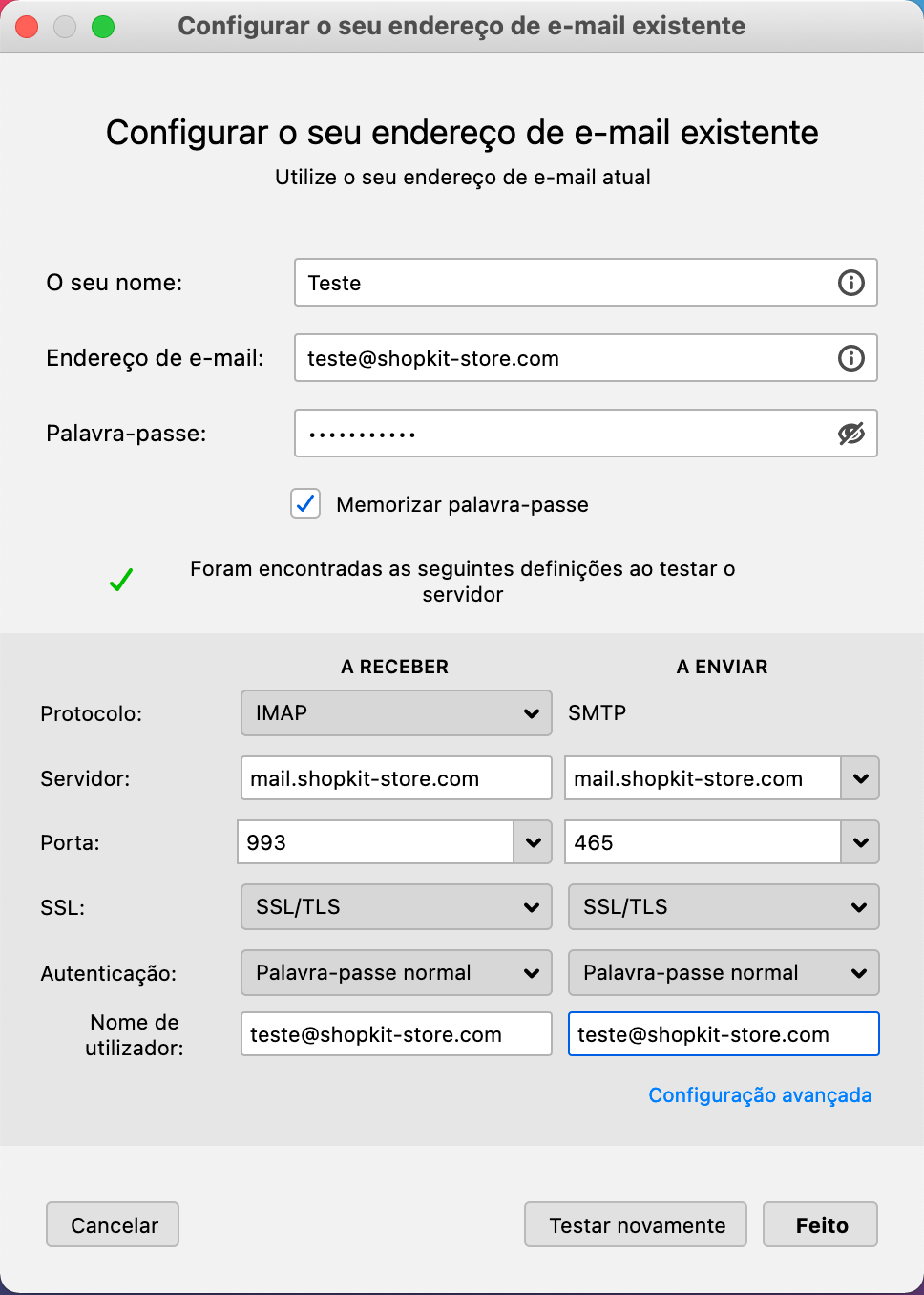Open the incoming SSL/TLS security dropdown
The width and height of the screenshot is (924, 1295).
point(396,907)
